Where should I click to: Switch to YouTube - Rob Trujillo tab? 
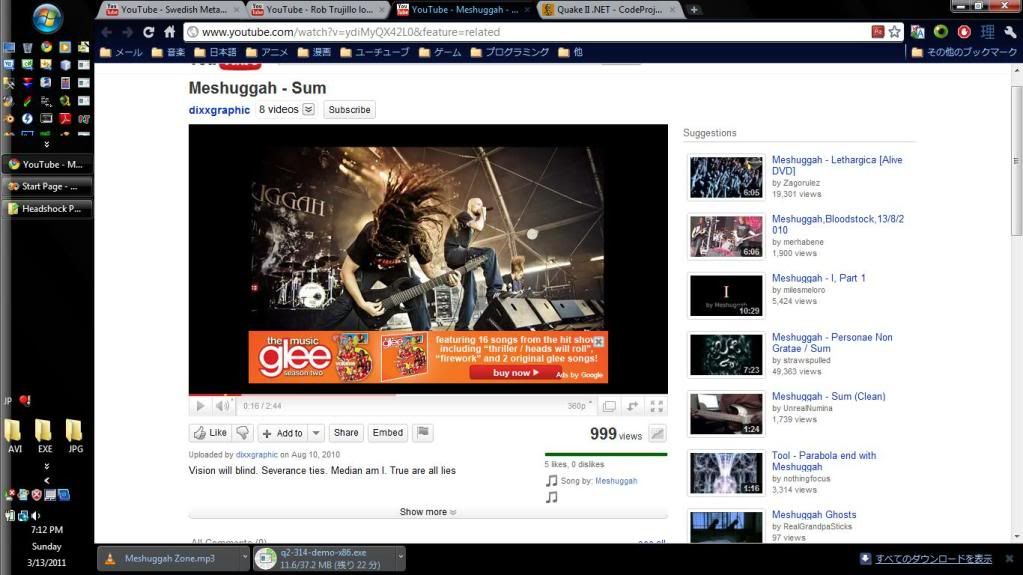[318, 10]
